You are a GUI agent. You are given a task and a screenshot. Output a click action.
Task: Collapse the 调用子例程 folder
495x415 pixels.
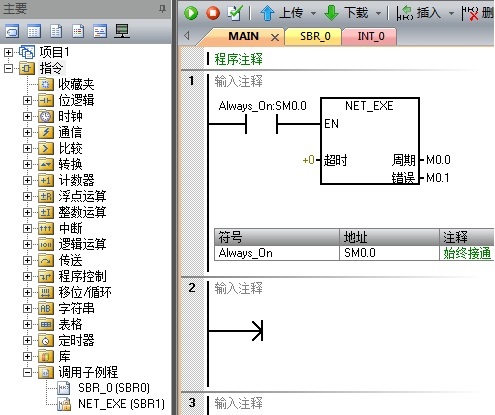coord(28,372)
